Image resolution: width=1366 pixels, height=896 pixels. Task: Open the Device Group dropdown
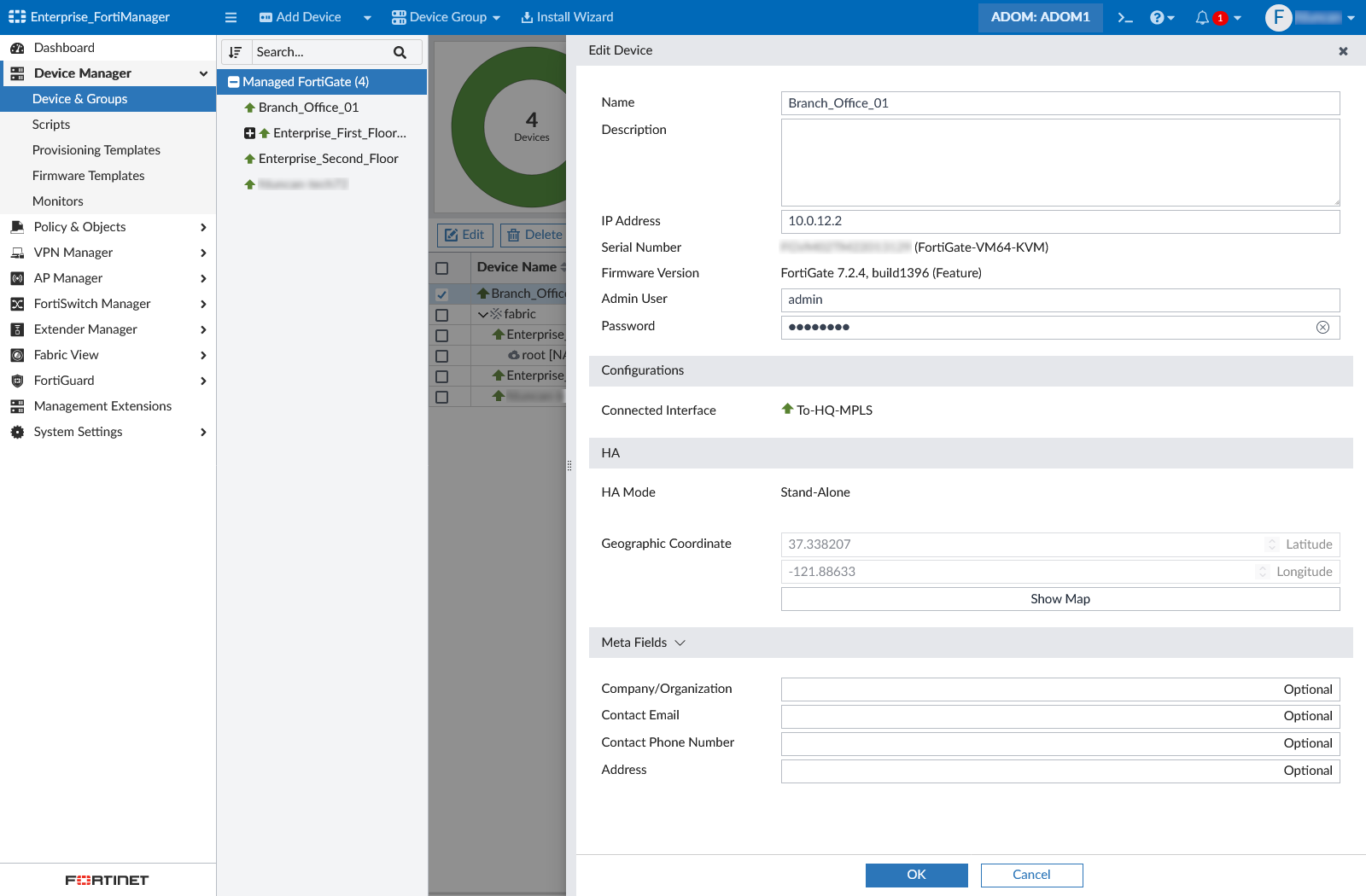coord(447,17)
